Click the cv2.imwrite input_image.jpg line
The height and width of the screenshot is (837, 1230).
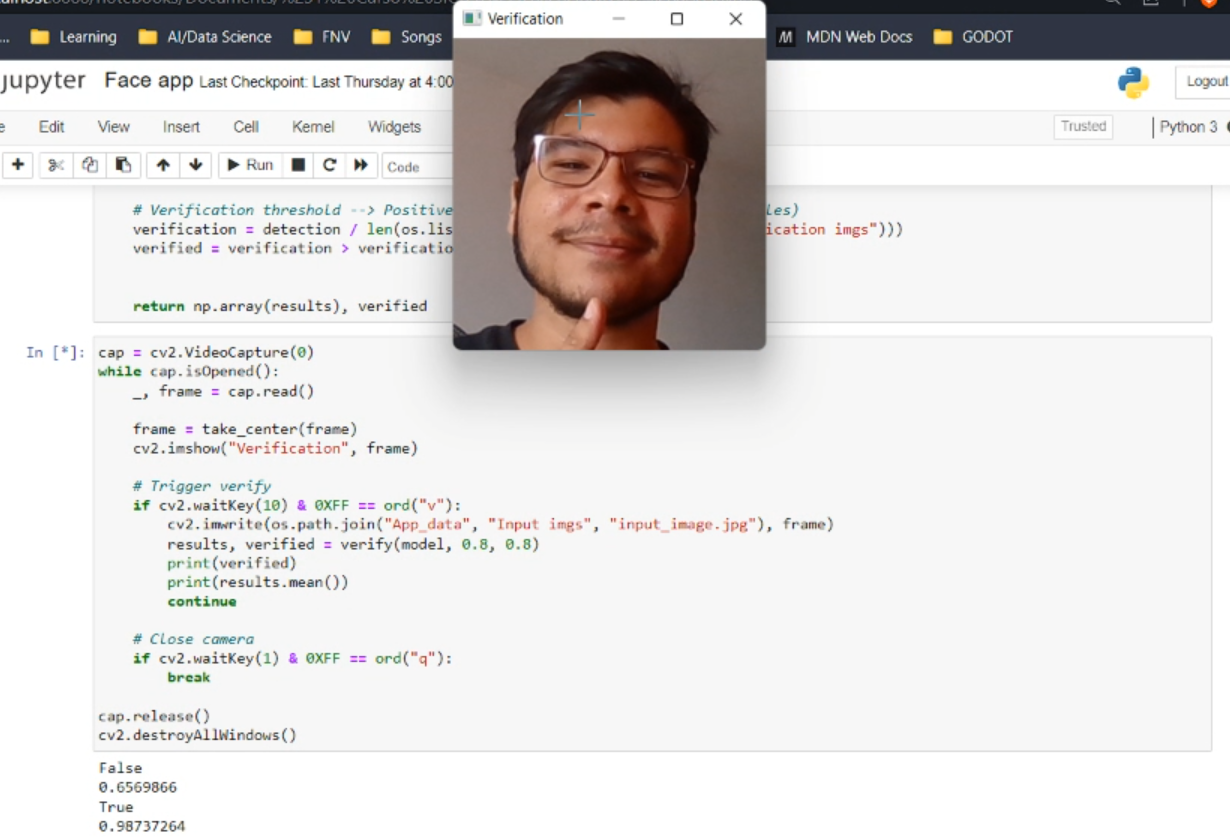(x=500, y=525)
